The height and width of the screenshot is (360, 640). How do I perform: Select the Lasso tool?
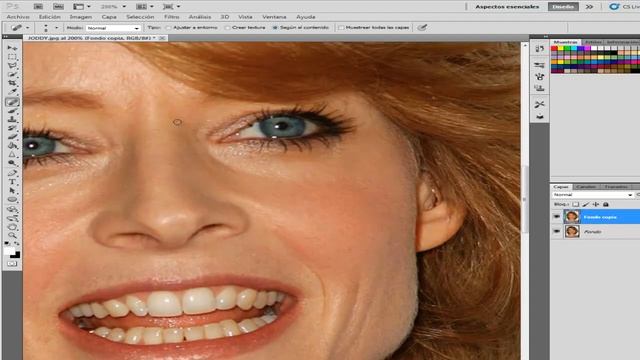(x=12, y=65)
